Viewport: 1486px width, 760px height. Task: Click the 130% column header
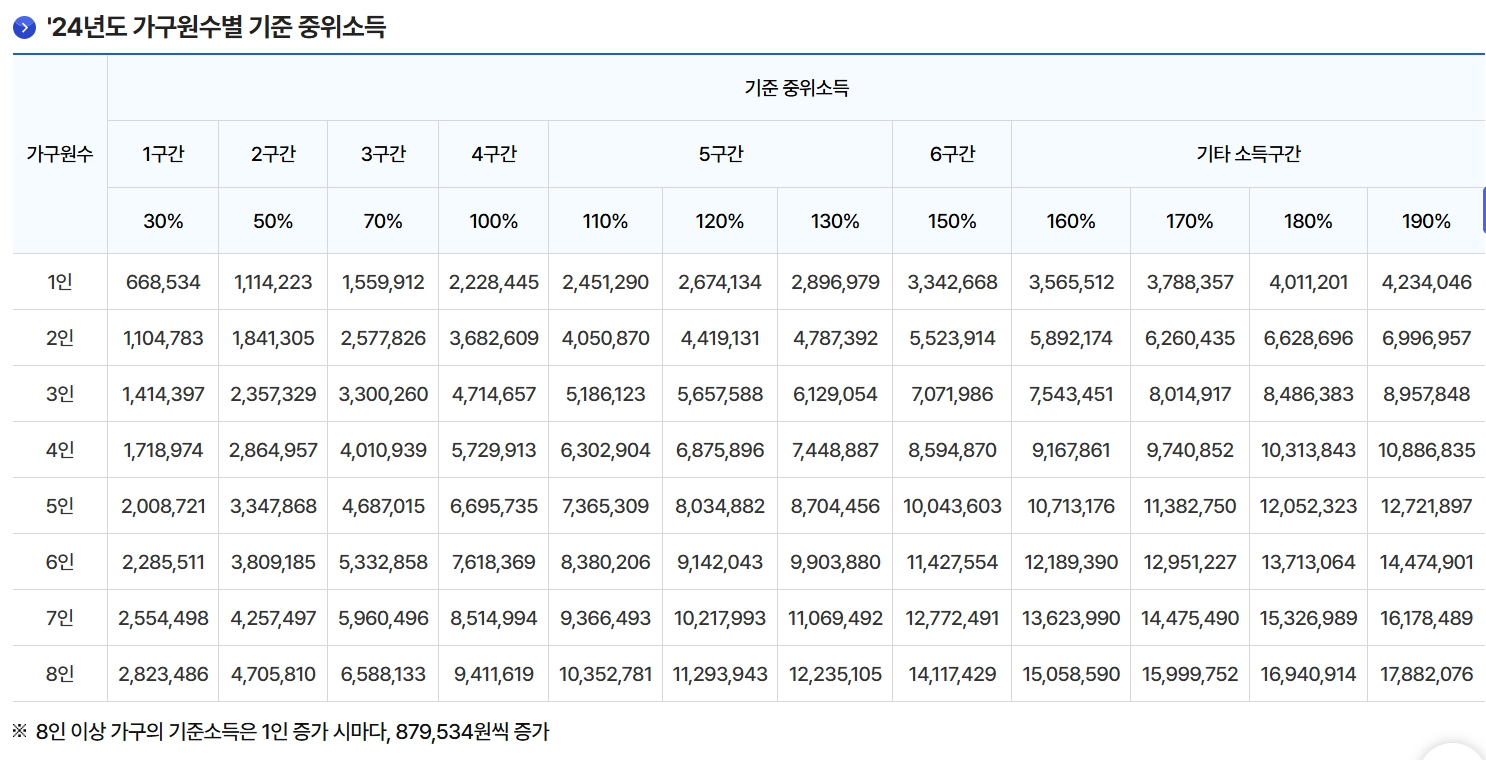(x=835, y=221)
